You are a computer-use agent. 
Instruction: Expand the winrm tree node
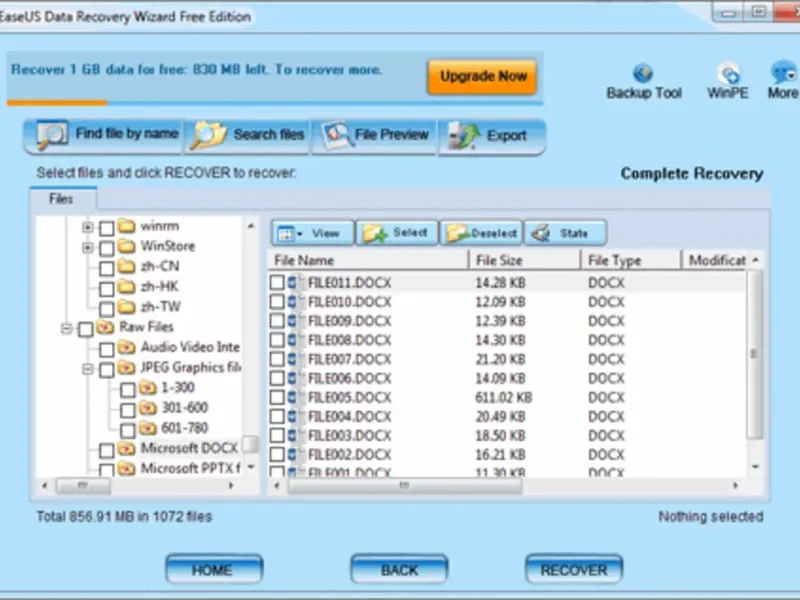click(88, 228)
